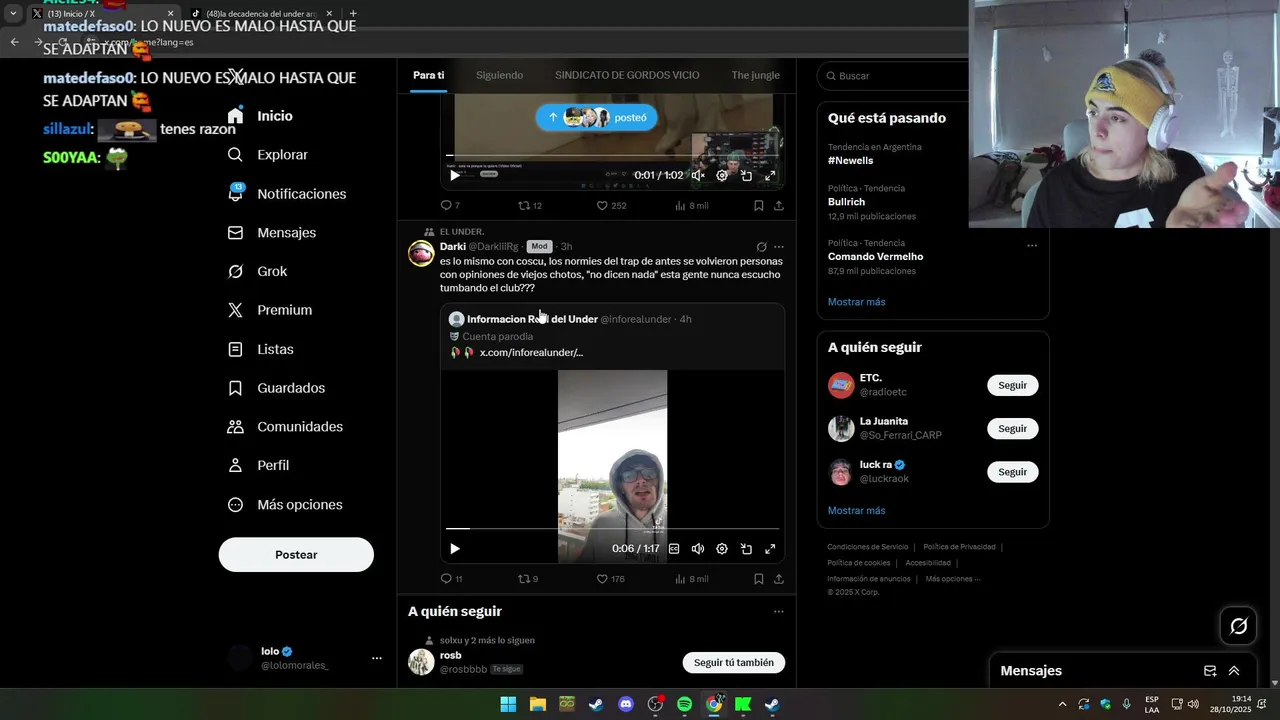This screenshot has height=720, width=1280.
Task: Open Grok in the sidebar
Action: tap(257, 272)
